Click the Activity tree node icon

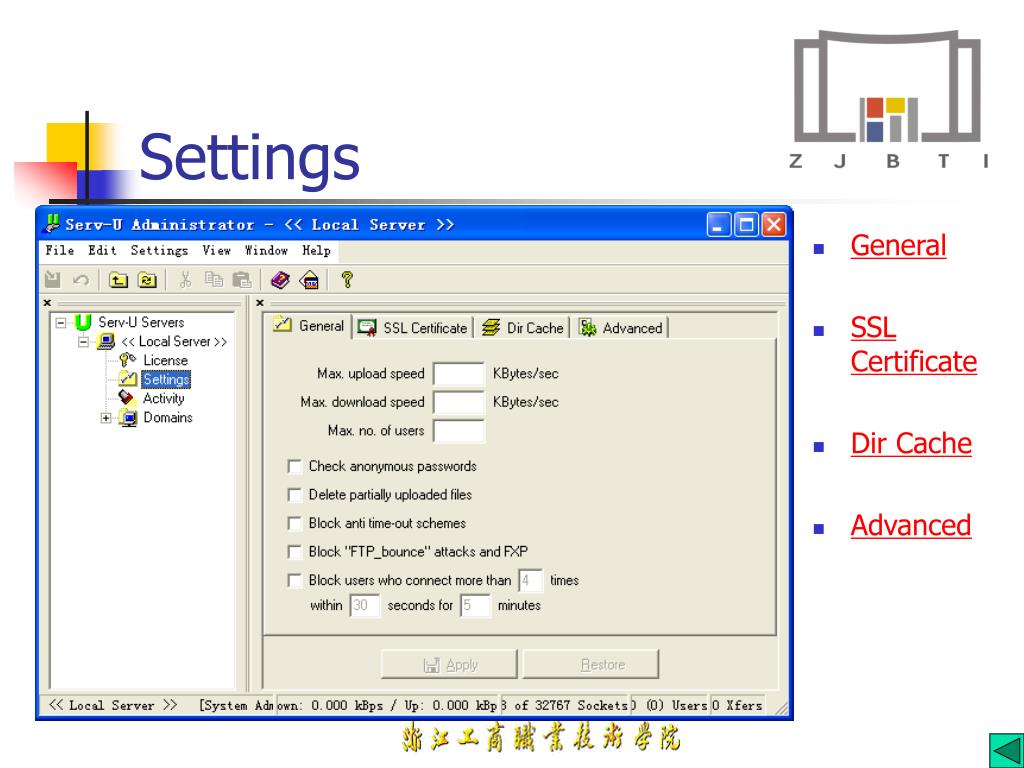click(x=127, y=398)
